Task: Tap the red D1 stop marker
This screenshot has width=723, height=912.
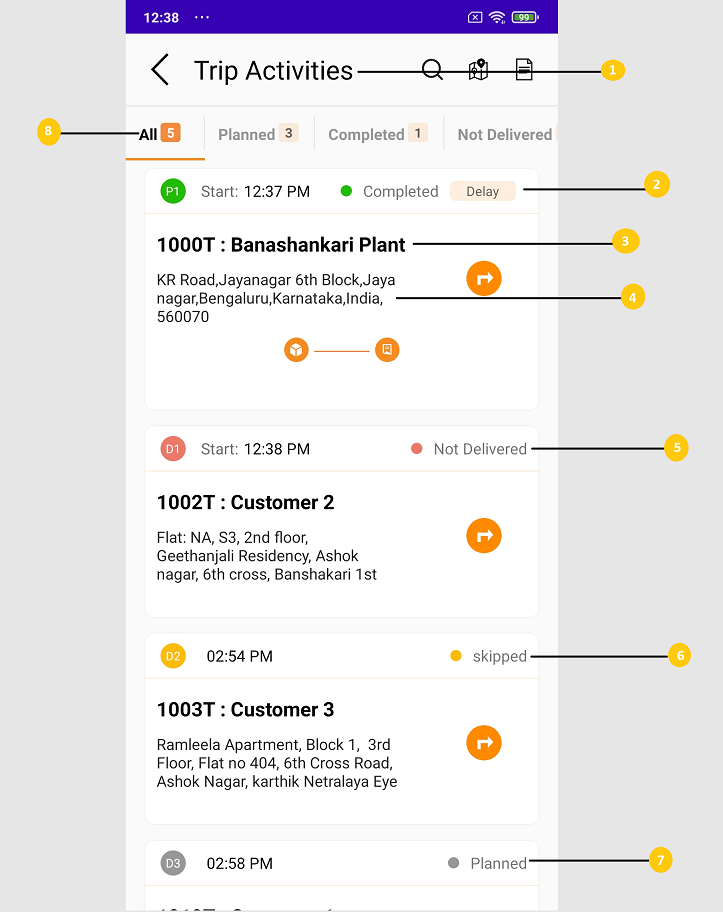Action: 173,449
